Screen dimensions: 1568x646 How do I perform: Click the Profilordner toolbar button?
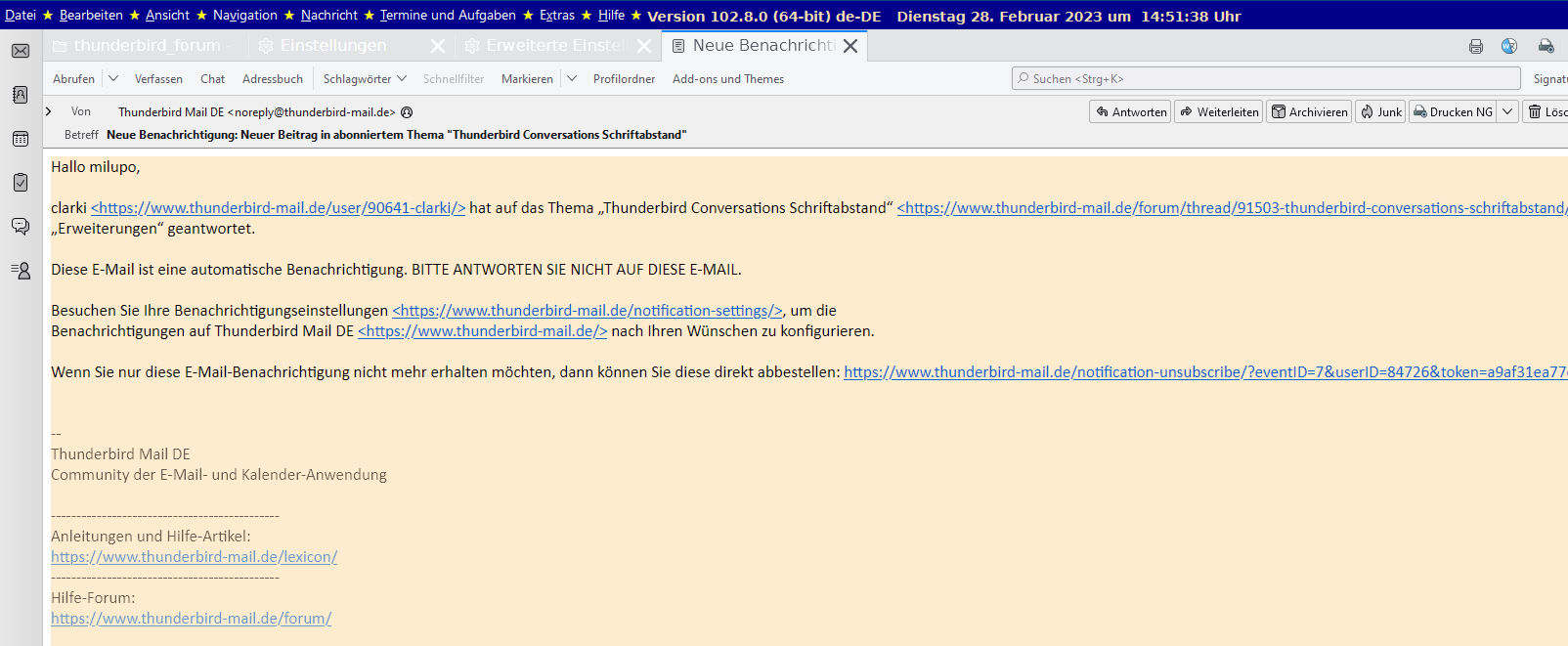(x=624, y=79)
